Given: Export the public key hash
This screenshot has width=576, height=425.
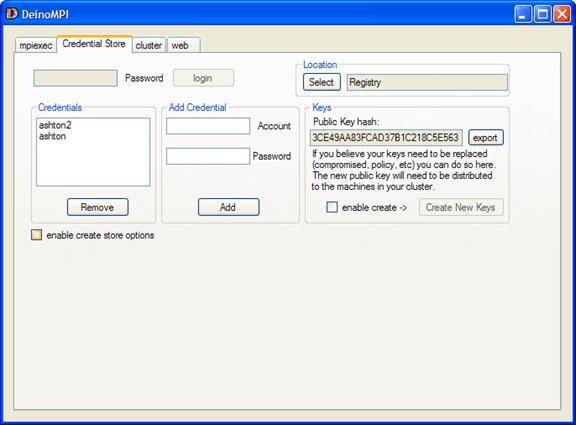Looking at the screenshot, I should (486, 138).
